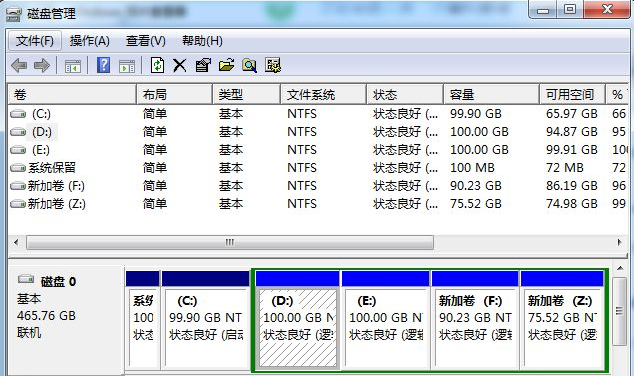
Task: Select the (E:) volume in the list
Action: [41, 150]
